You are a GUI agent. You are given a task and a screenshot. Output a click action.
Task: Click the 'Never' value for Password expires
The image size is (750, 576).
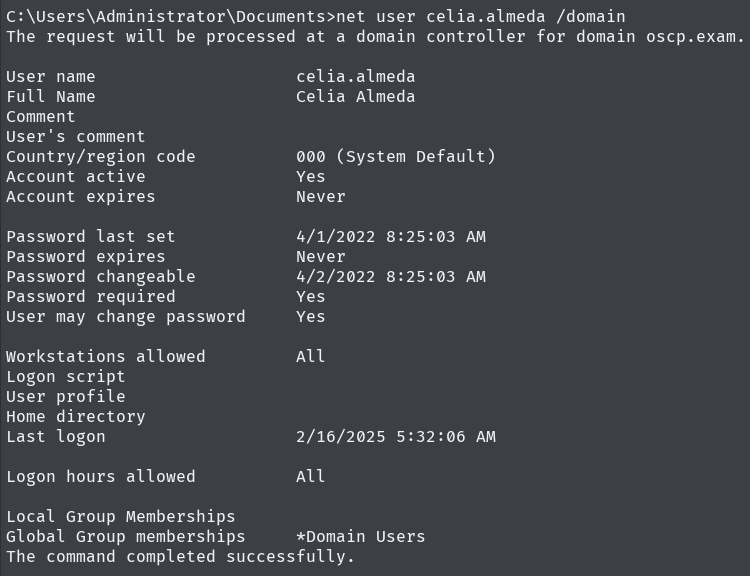320,256
